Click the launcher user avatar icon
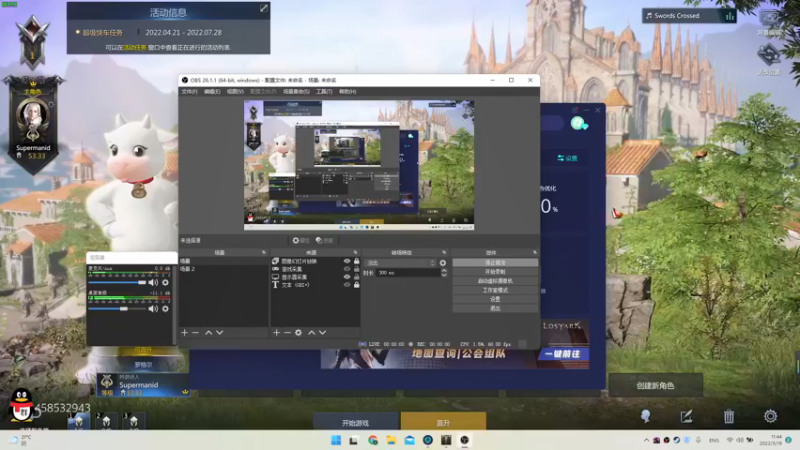 click(x=578, y=123)
